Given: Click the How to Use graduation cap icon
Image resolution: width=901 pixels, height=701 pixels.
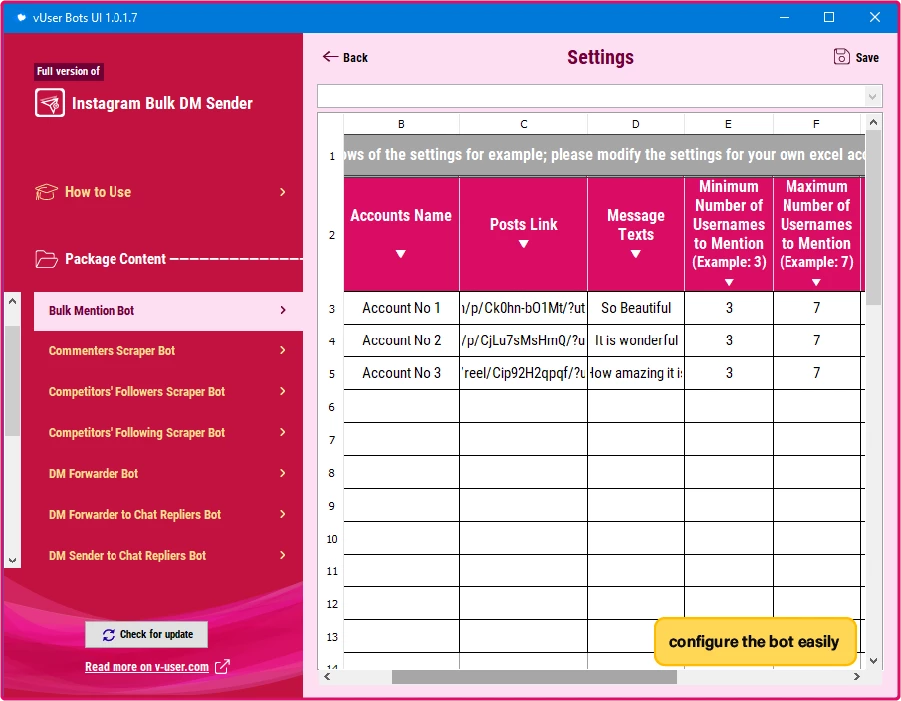Looking at the screenshot, I should [x=46, y=191].
